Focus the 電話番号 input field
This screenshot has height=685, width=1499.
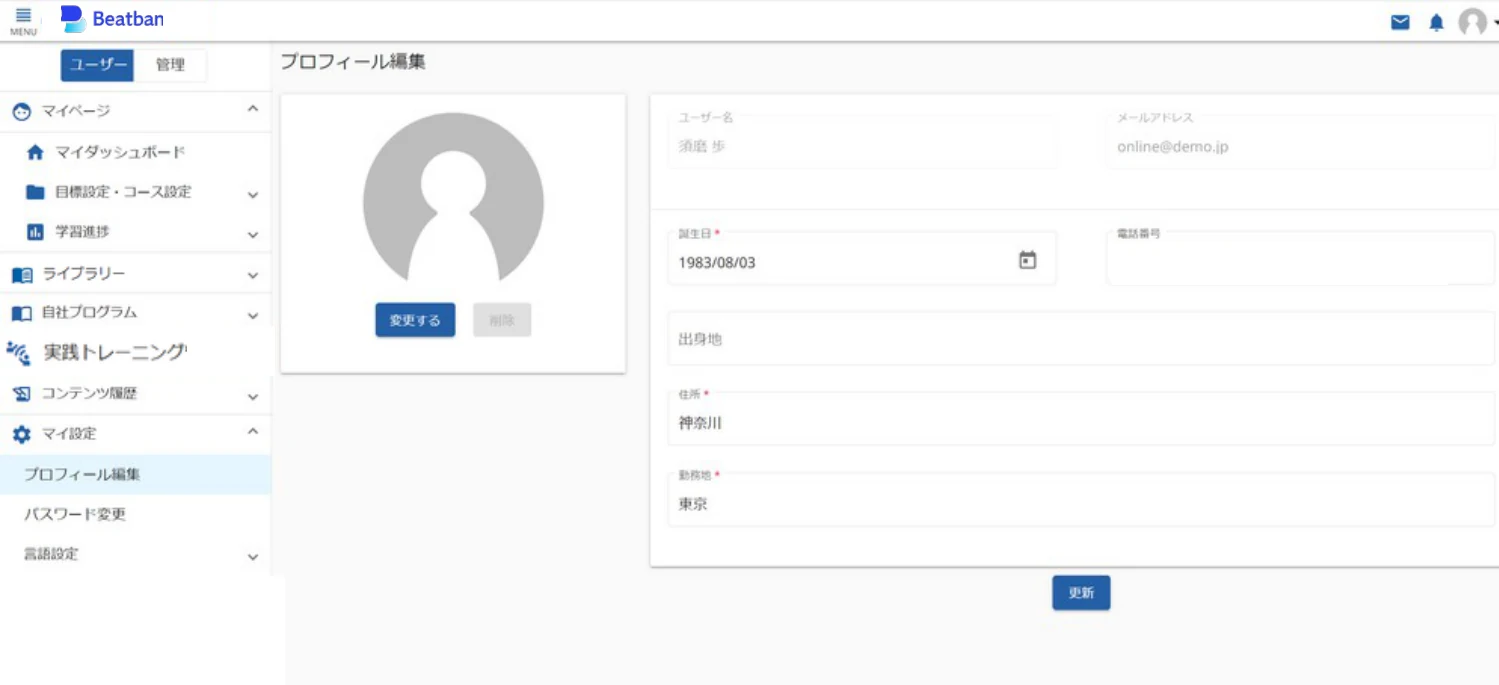(1301, 258)
